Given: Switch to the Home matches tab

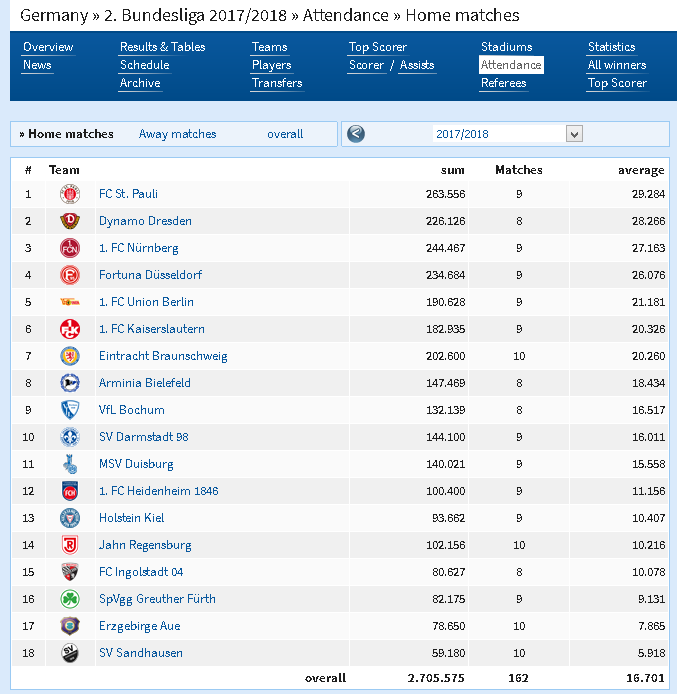Looking at the screenshot, I should (x=71, y=134).
